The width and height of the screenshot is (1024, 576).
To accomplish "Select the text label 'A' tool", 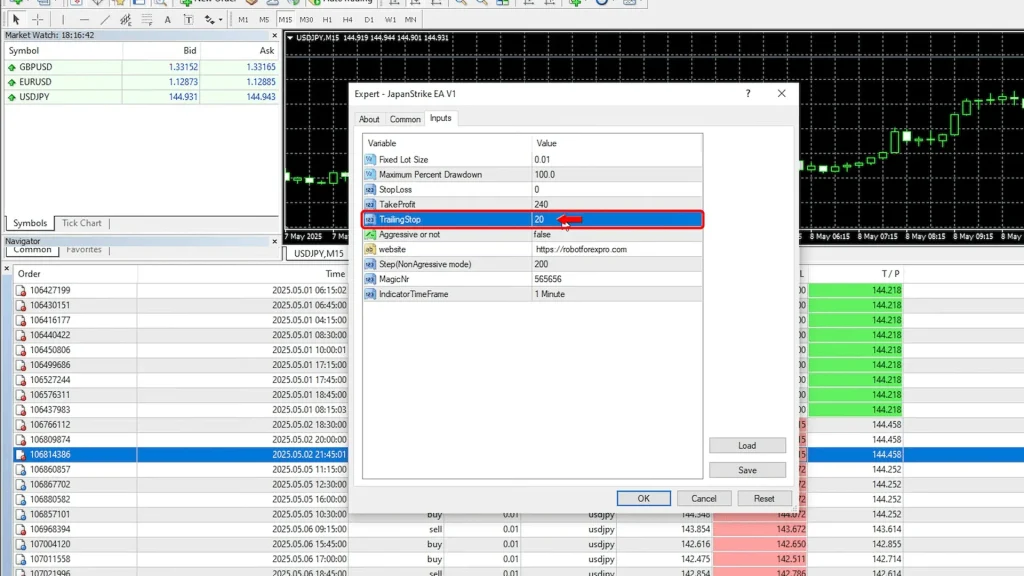I will [x=167, y=19].
